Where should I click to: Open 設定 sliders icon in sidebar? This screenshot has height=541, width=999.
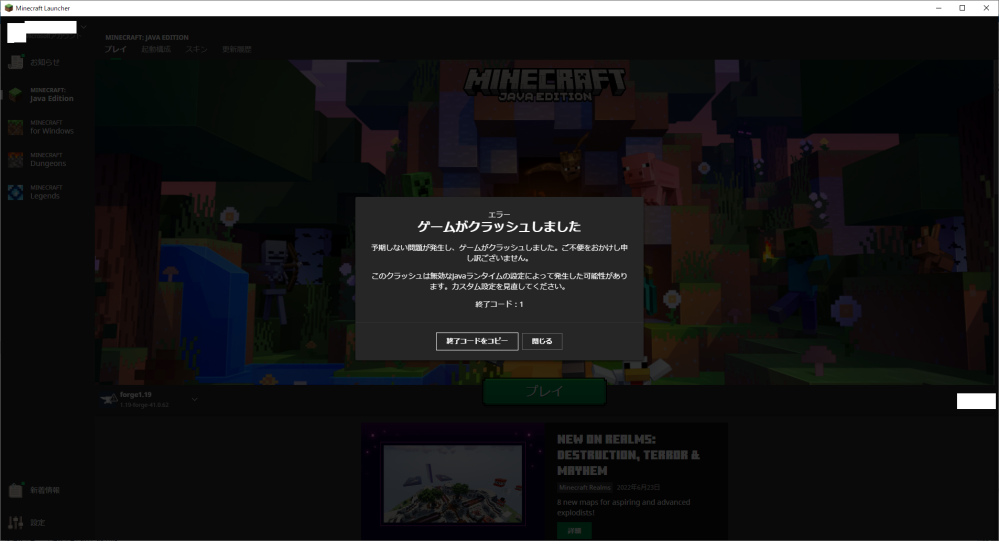16,523
